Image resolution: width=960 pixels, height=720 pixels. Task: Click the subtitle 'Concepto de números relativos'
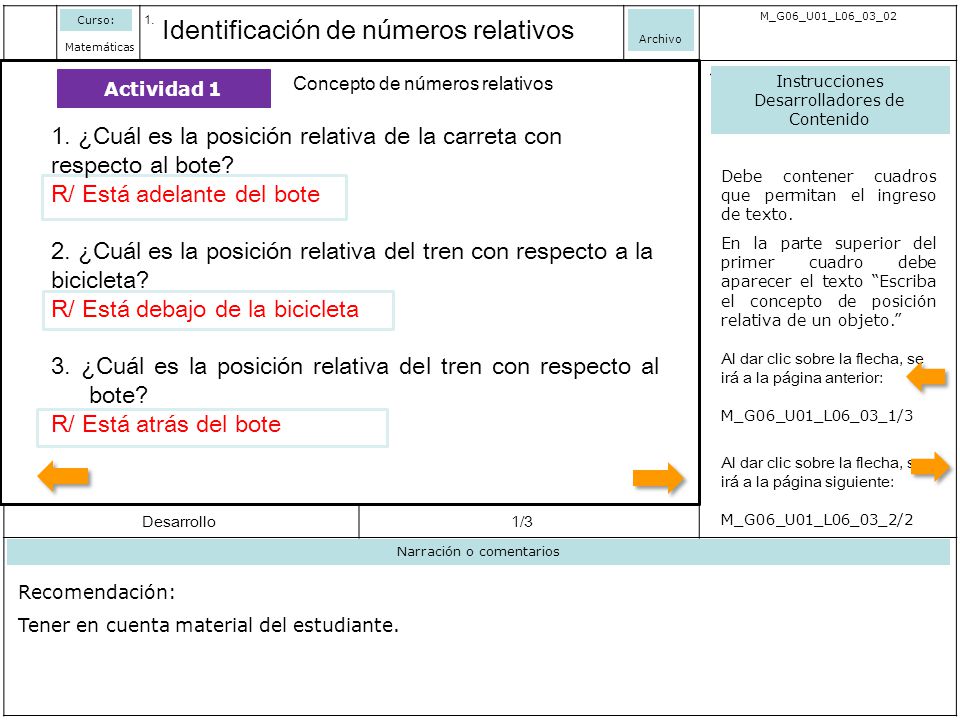[422, 84]
